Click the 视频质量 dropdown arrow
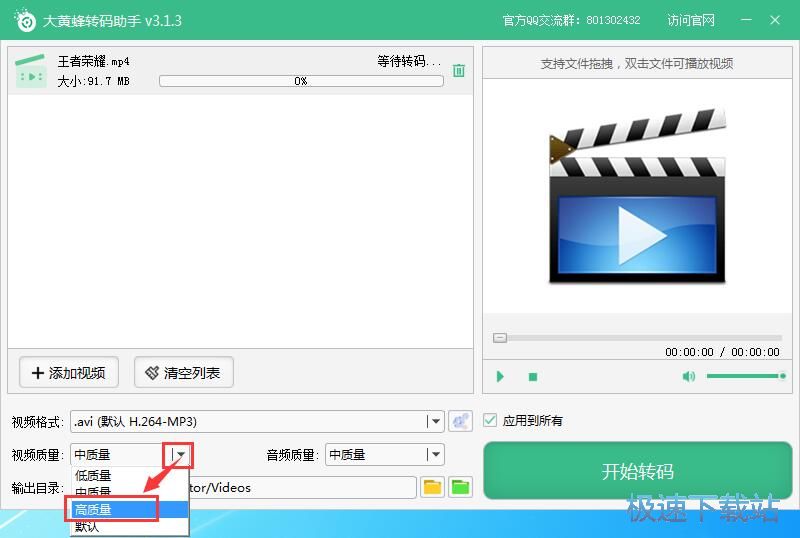The width and height of the screenshot is (800, 538). (180, 454)
